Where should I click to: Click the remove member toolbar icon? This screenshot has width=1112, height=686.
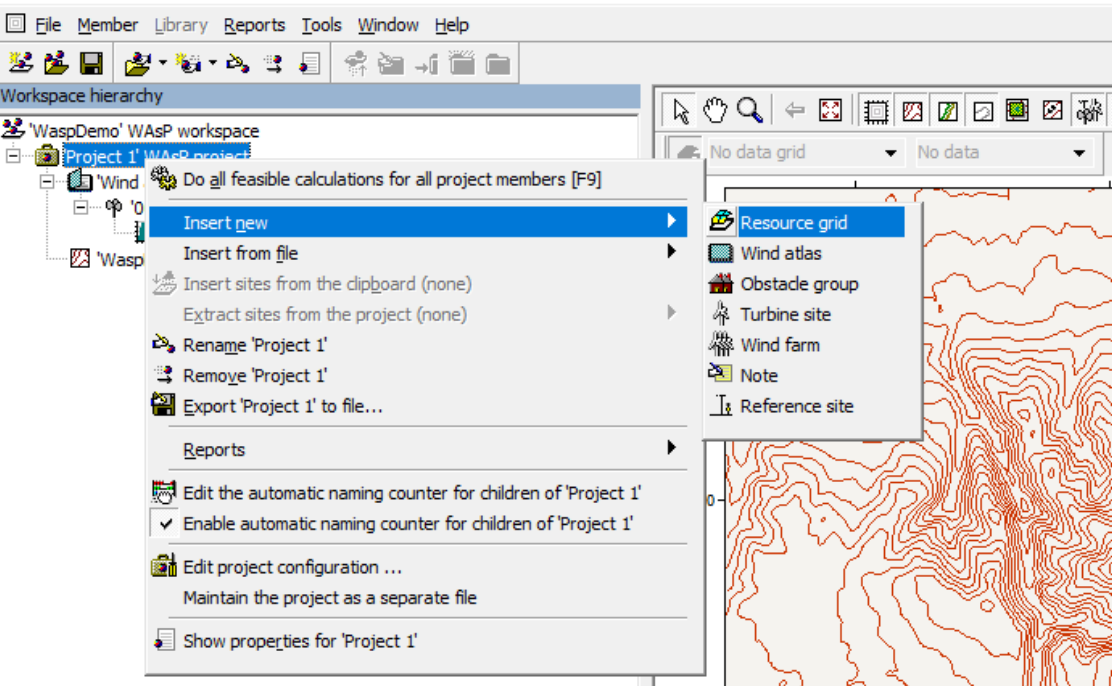pyautogui.click(x=274, y=63)
